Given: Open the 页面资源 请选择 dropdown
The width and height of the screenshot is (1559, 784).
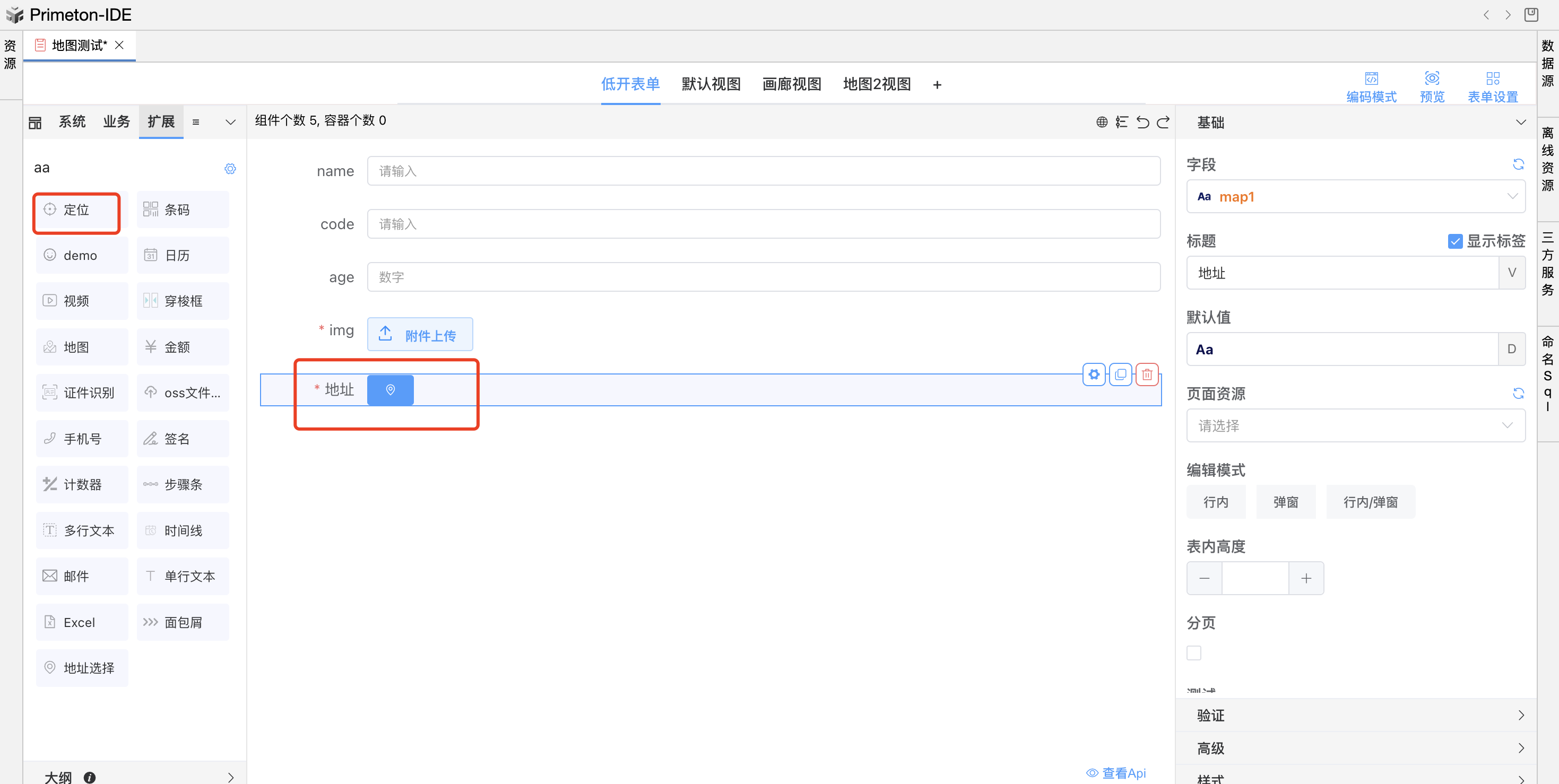Looking at the screenshot, I should click(1356, 426).
